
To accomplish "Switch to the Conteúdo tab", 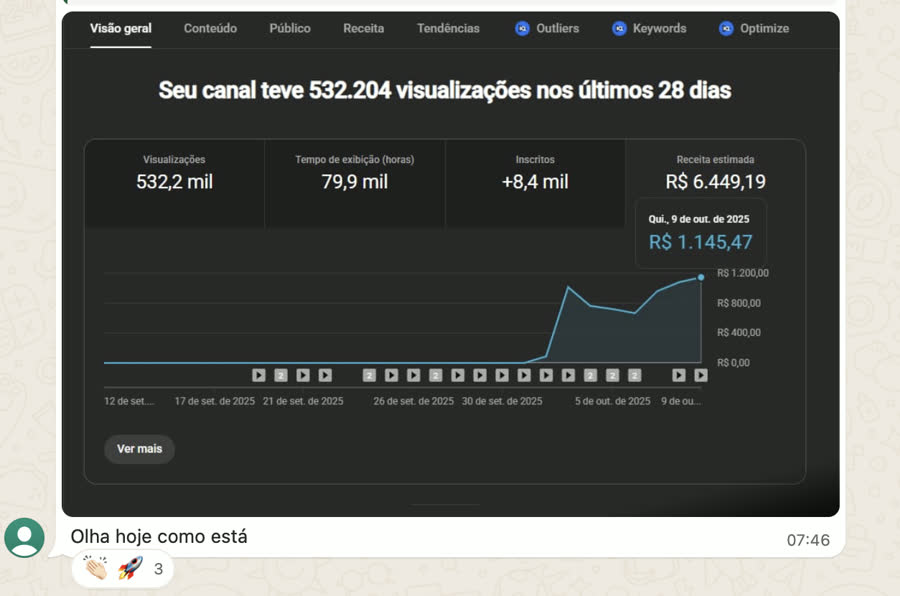I will click(210, 28).
